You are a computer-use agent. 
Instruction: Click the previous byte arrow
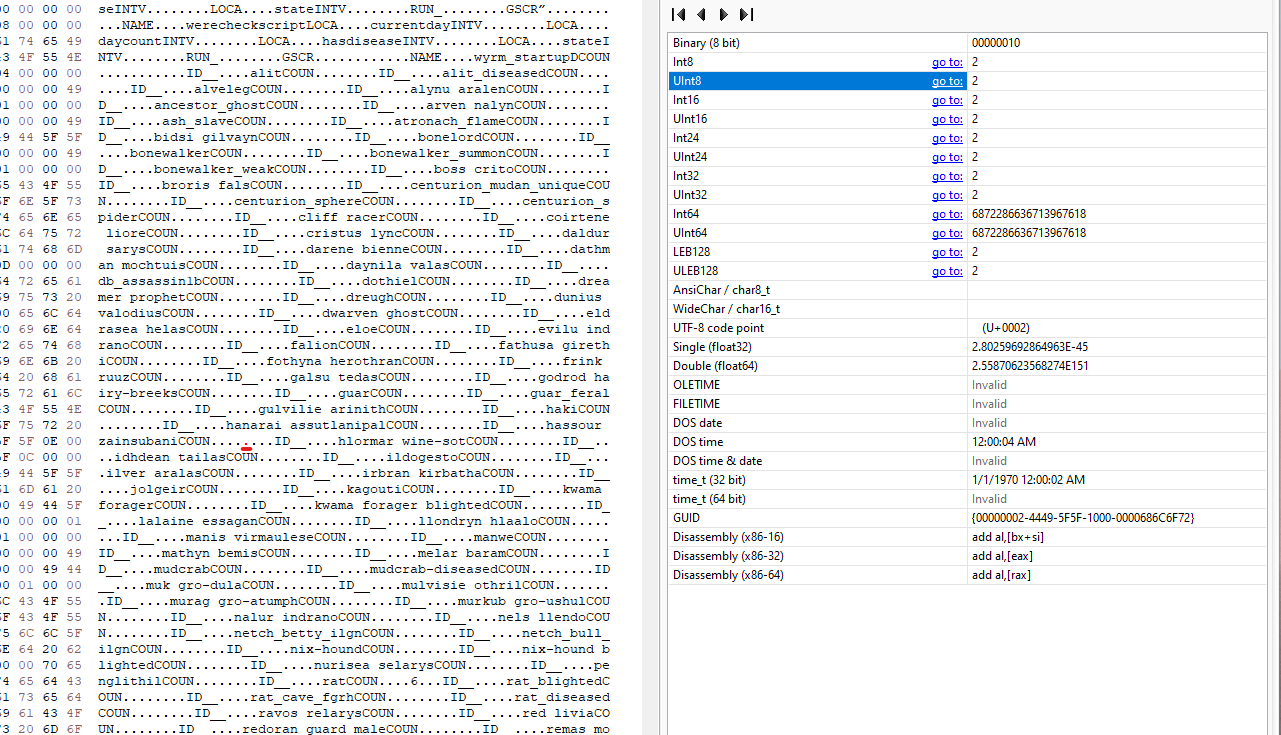point(701,15)
